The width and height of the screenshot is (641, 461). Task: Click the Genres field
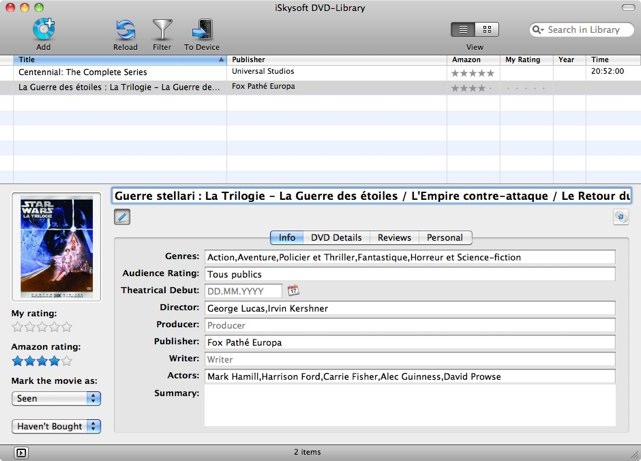point(410,257)
